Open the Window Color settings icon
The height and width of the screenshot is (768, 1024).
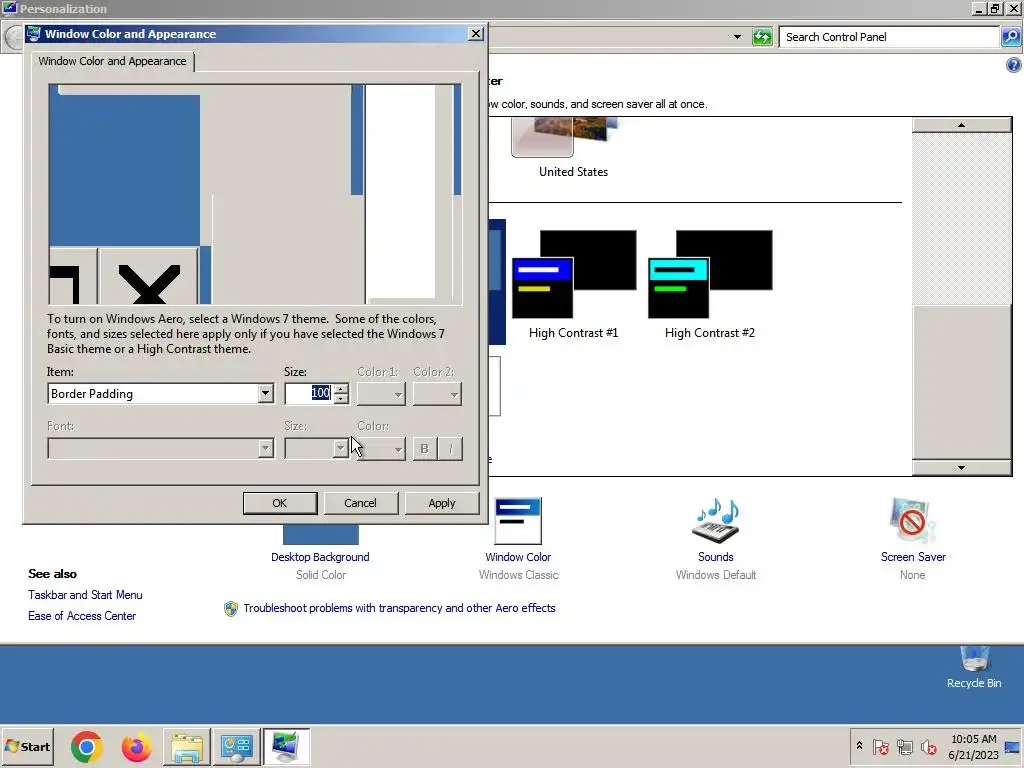[518, 520]
